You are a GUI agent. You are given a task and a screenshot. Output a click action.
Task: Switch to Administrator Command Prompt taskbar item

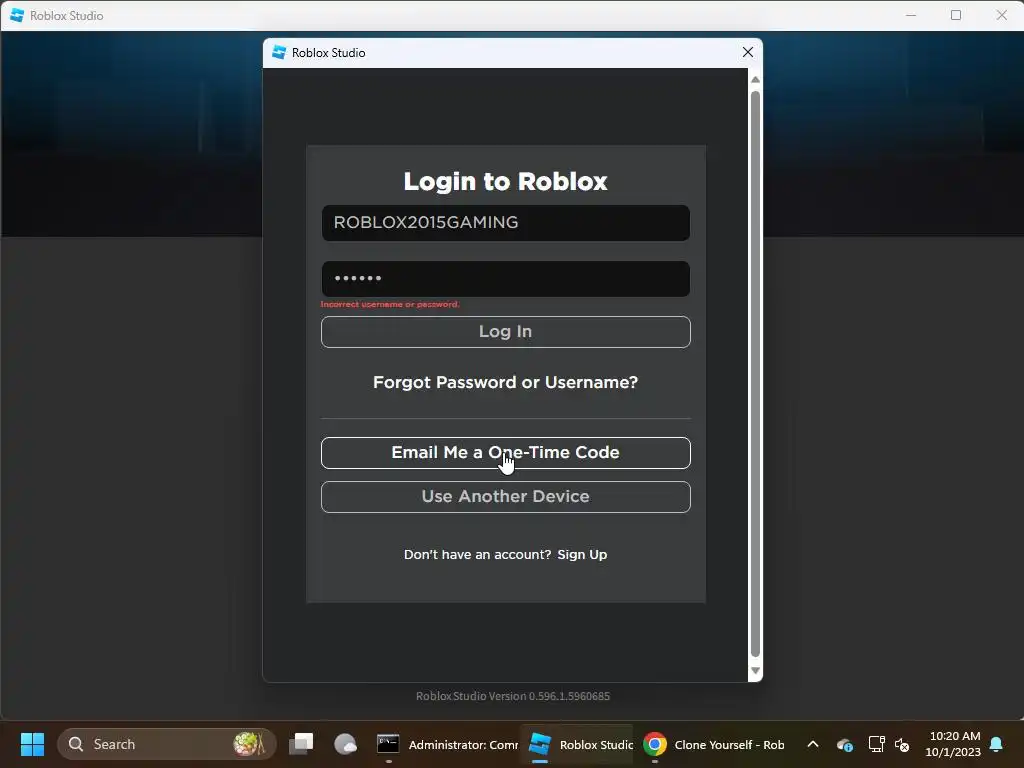pos(447,744)
